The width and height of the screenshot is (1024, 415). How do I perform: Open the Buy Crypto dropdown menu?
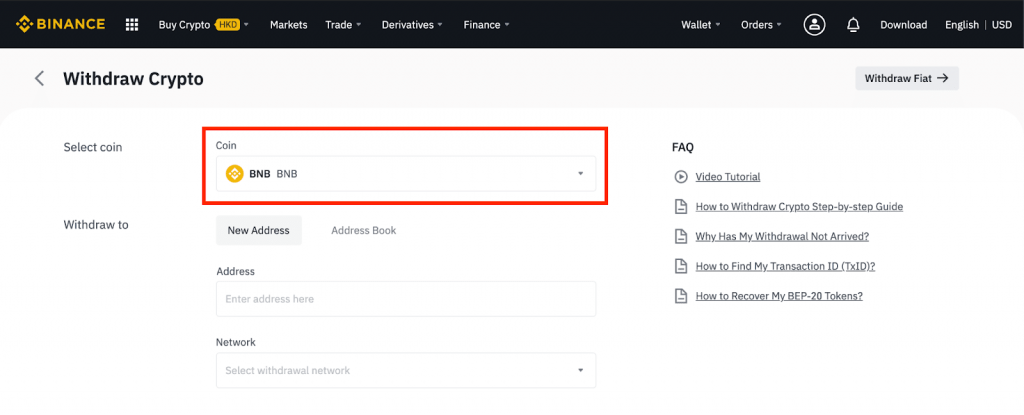pos(204,25)
